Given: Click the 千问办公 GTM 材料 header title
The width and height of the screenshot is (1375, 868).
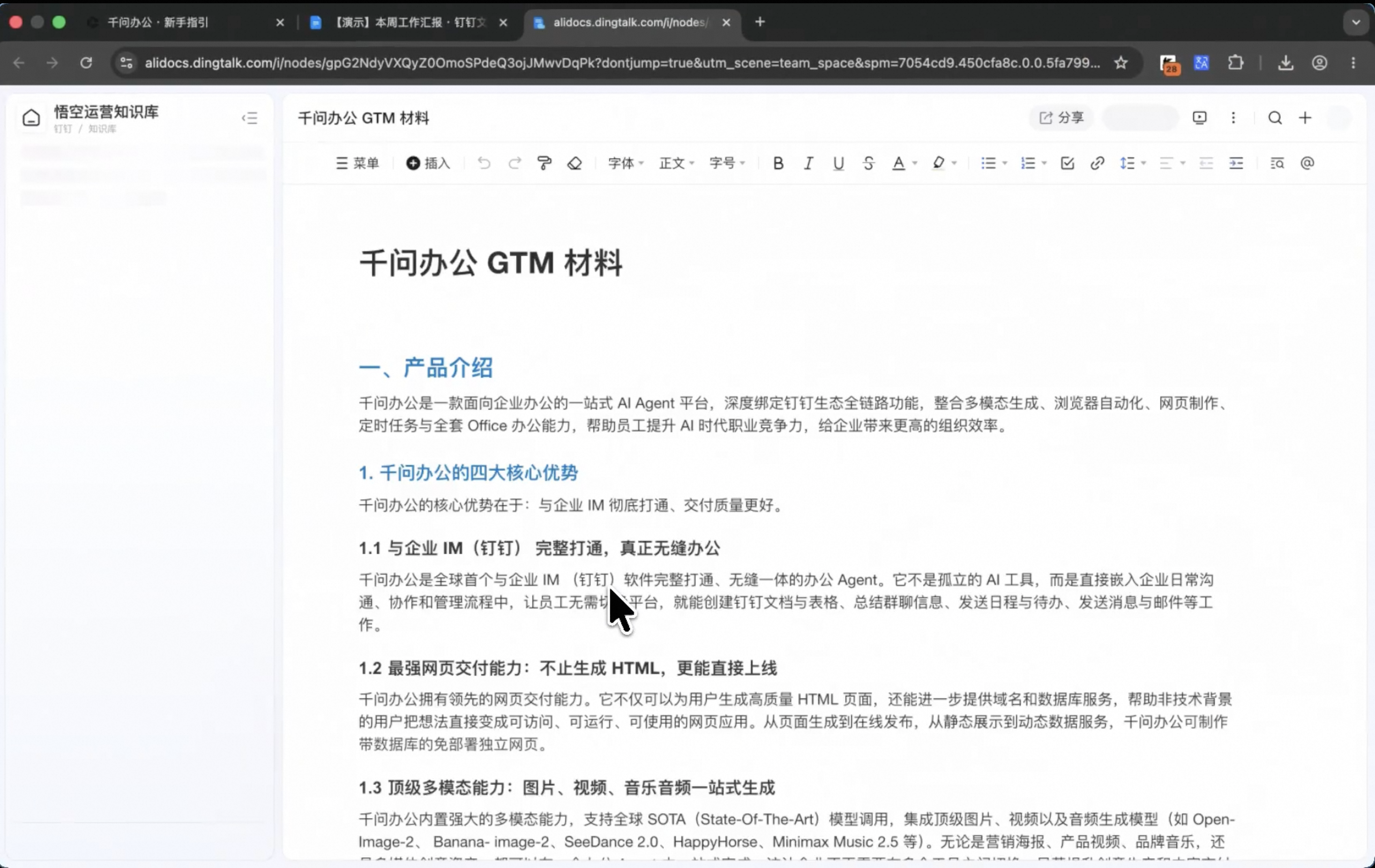Looking at the screenshot, I should tap(363, 118).
